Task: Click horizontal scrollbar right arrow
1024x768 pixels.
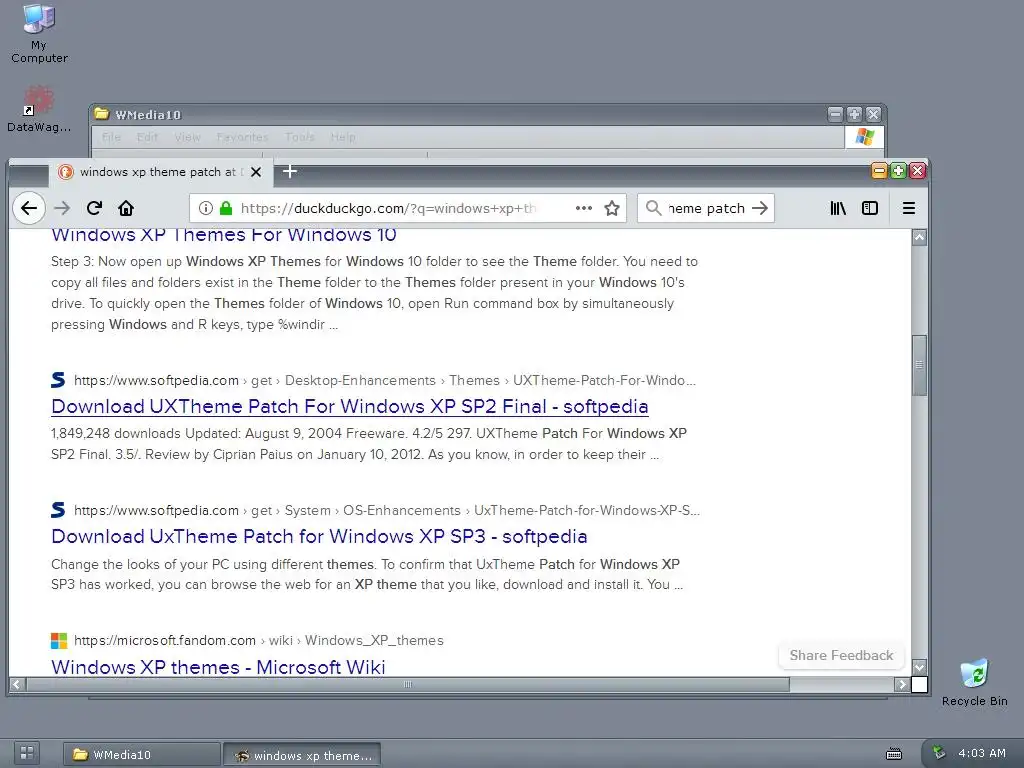Action: [902, 684]
